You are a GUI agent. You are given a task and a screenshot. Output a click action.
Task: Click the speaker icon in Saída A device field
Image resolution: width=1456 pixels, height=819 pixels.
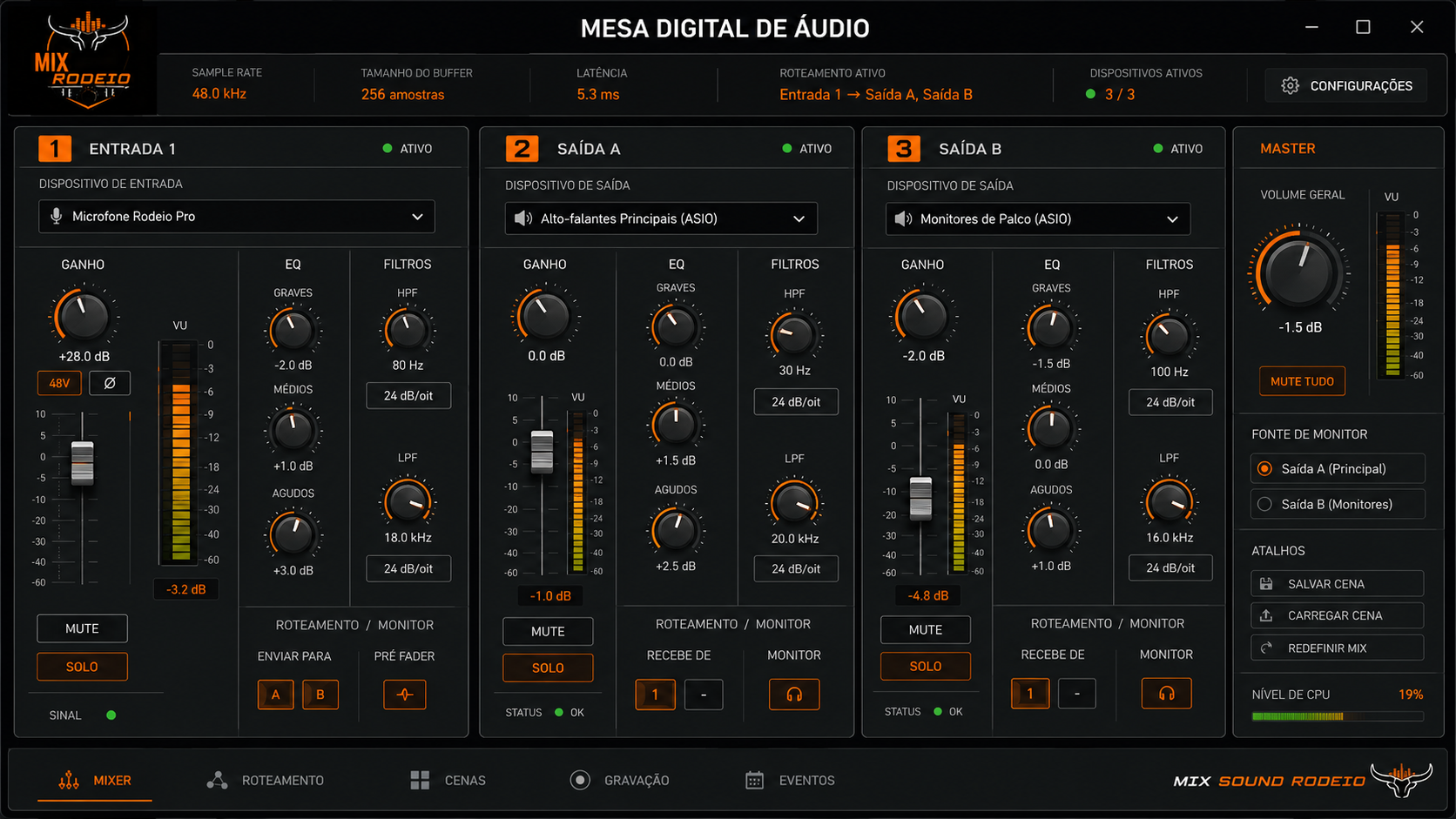coord(523,218)
